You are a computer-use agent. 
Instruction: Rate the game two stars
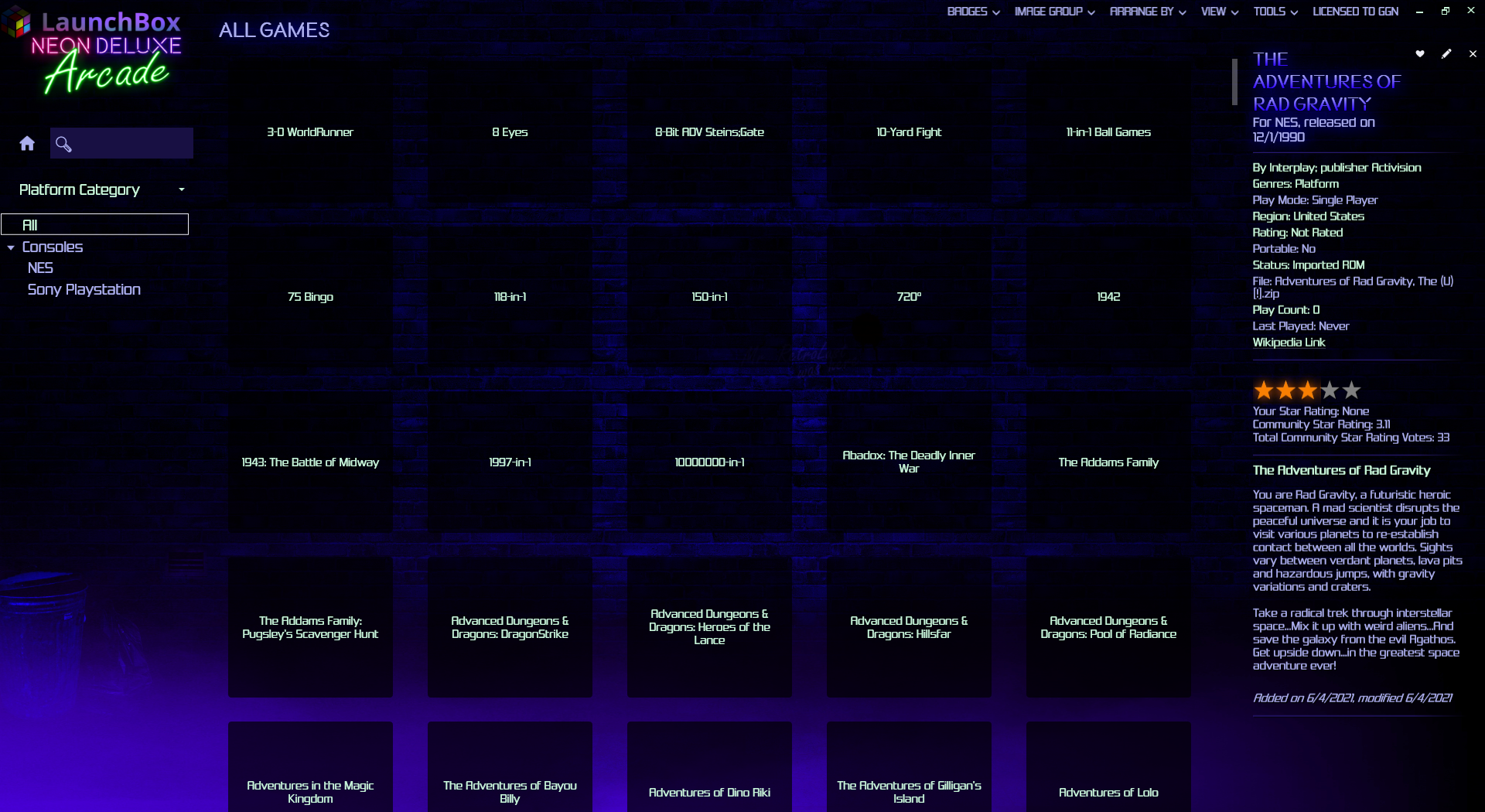[x=1285, y=391]
